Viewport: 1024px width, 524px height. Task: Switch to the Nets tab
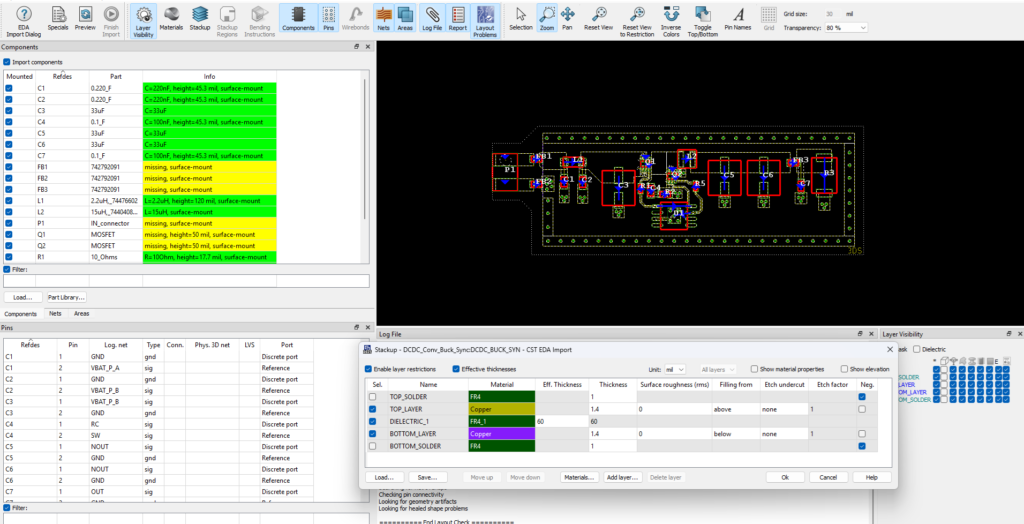pos(56,313)
